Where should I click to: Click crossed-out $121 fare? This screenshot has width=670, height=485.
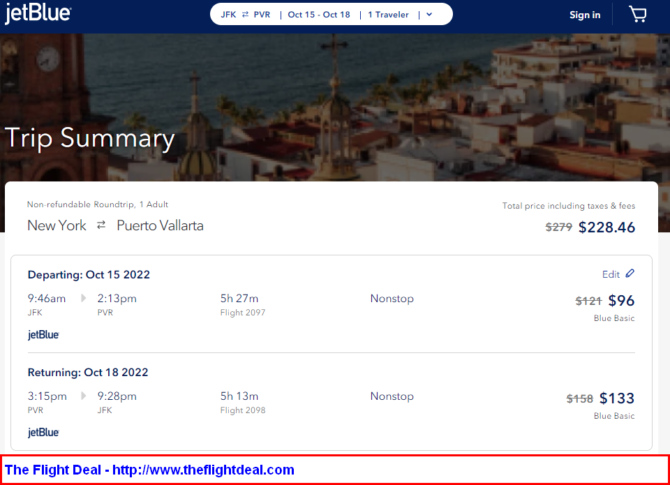coord(588,301)
